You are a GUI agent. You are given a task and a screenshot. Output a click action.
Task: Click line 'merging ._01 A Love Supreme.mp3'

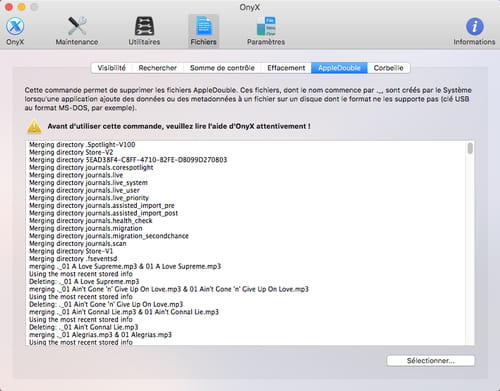tap(125, 267)
